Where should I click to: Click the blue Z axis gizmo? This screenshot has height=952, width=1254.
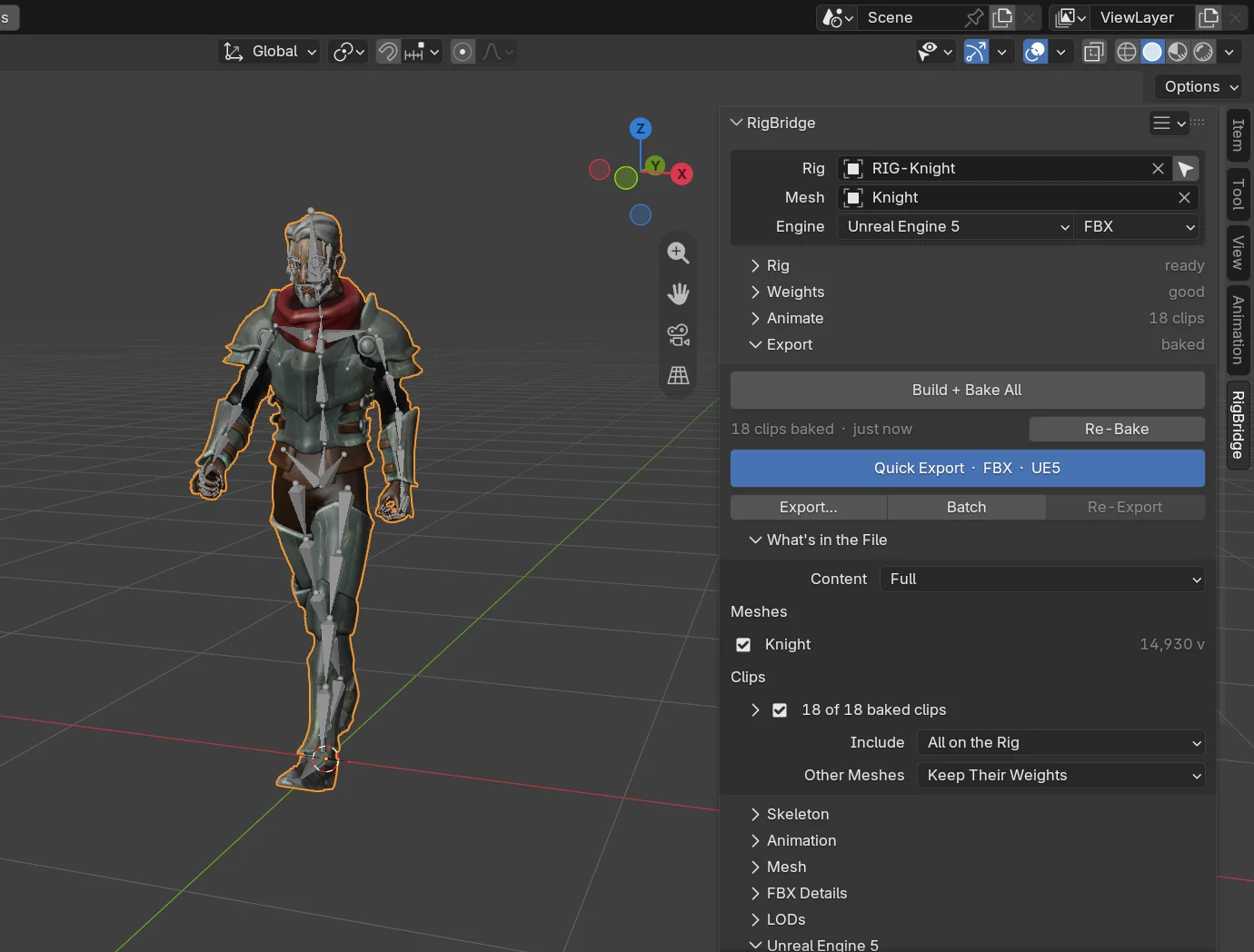(x=641, y=128)
